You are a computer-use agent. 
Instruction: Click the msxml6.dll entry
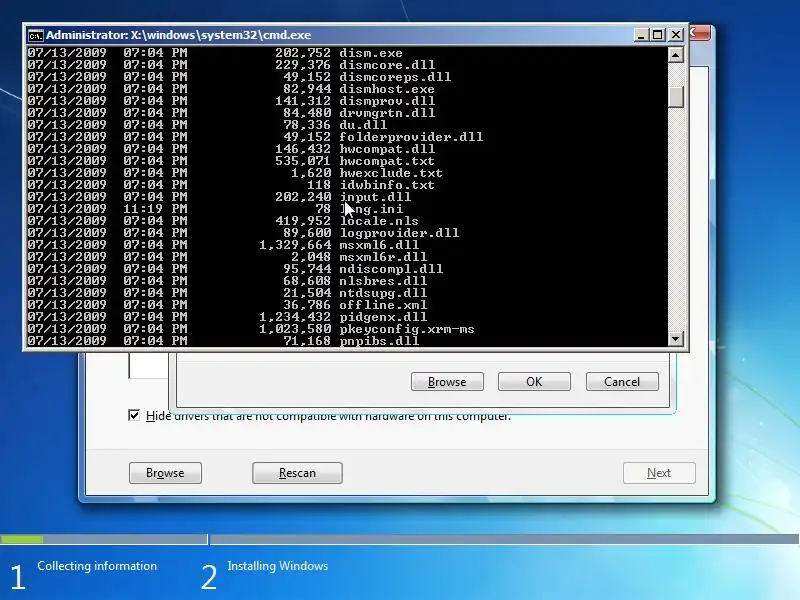pyautogui.click(x=379, y=245)
